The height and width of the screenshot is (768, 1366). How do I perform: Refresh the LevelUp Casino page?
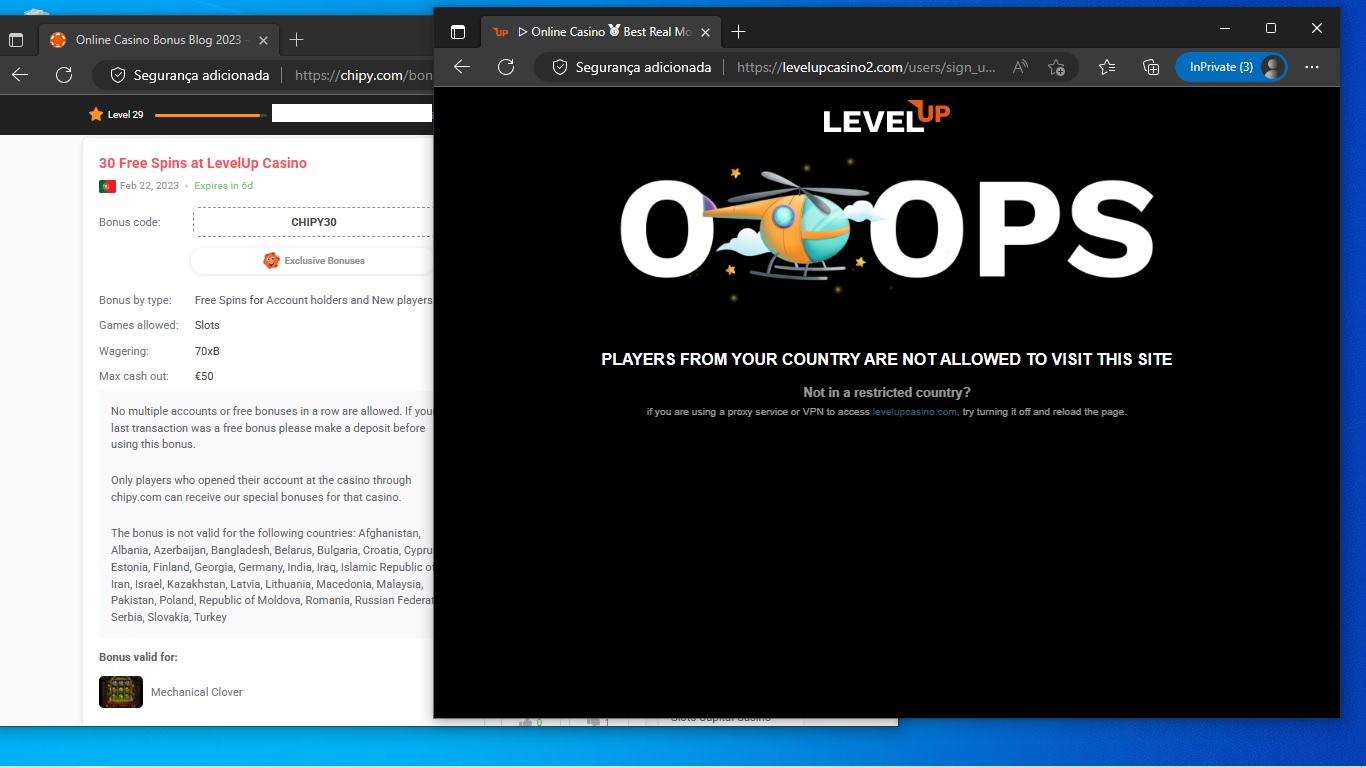pos(506,67)
